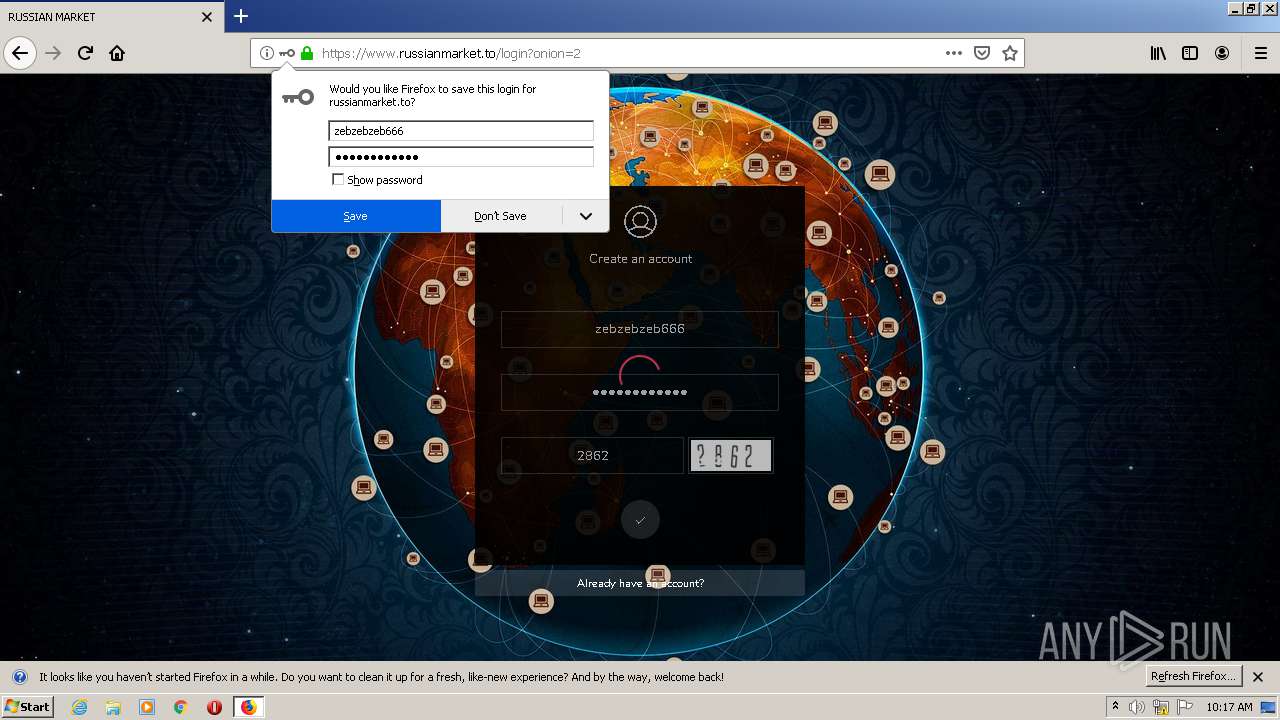The width and height of the screenshot is (1280, 720).
Task: Click the page password field
Action: point(640,392)
